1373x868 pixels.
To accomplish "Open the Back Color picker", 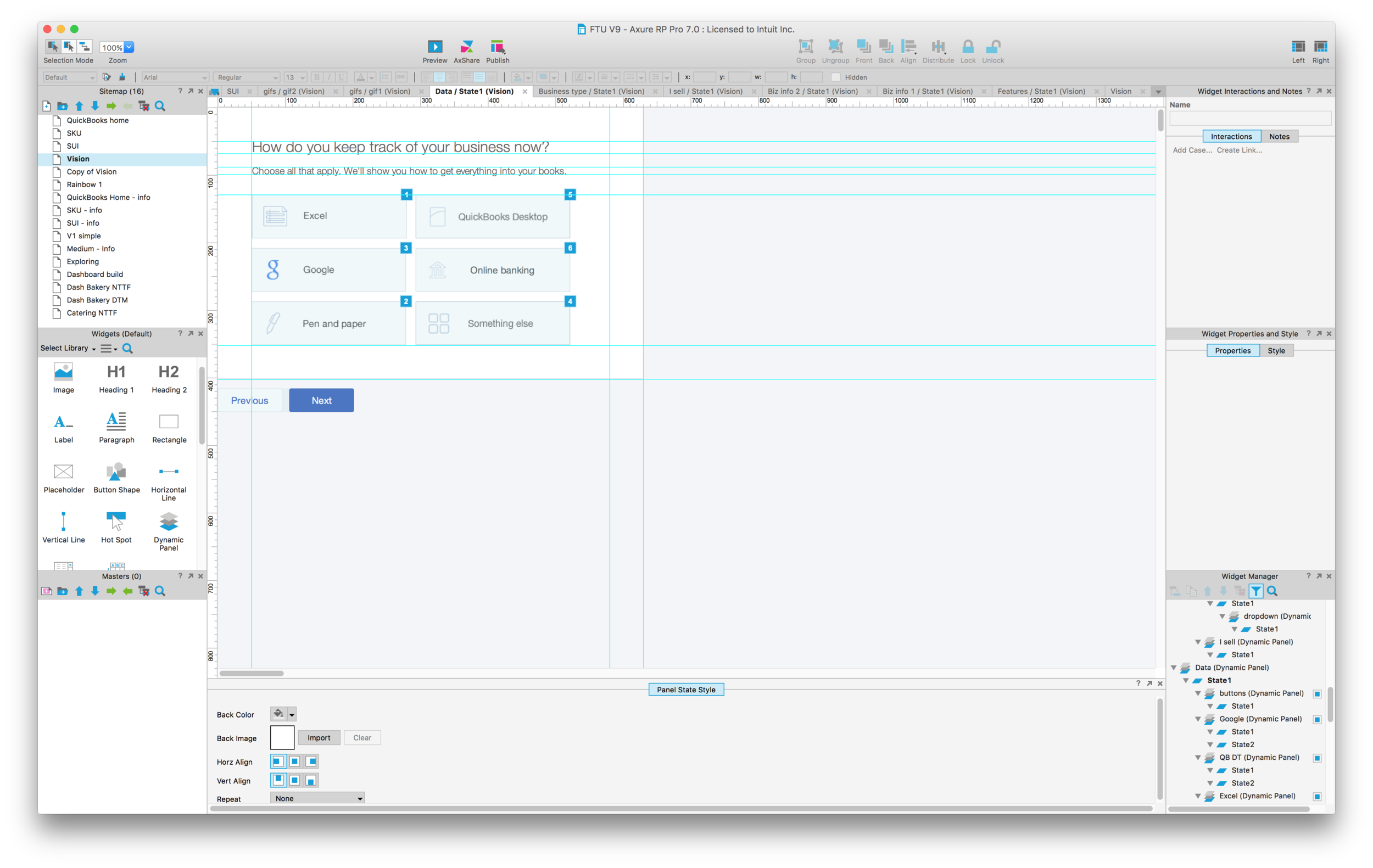I will point(283,714).
